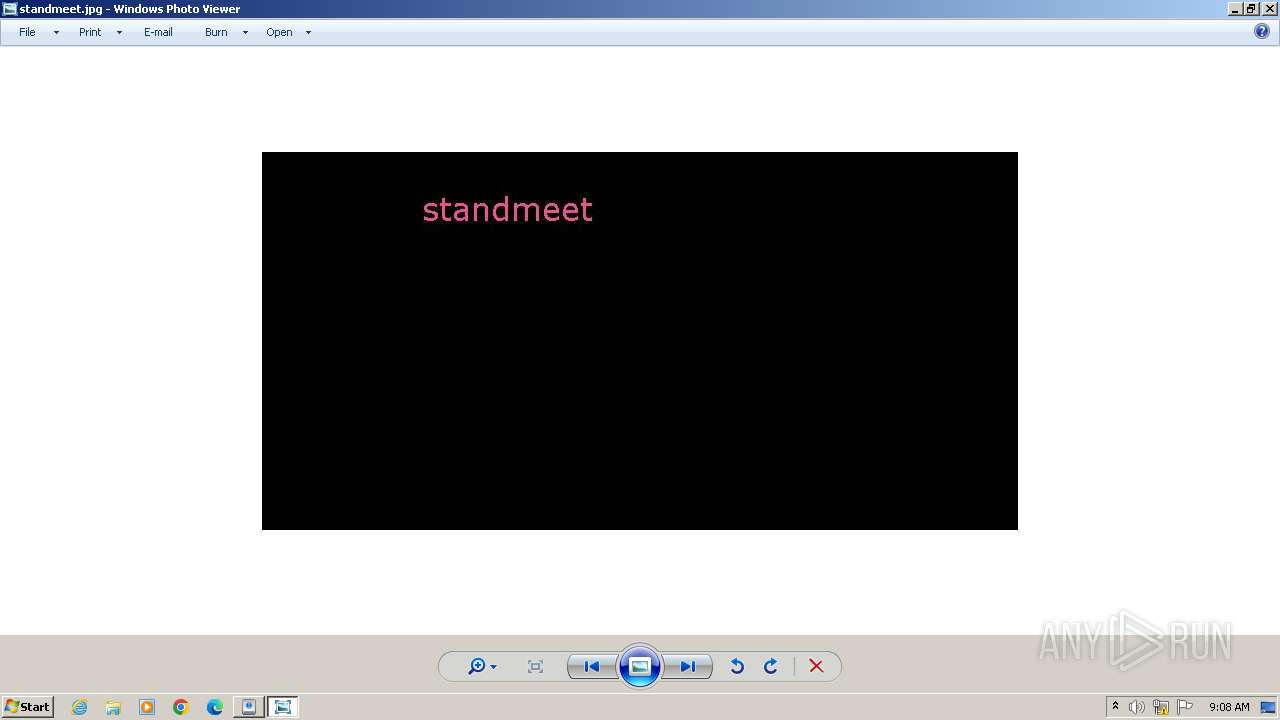The image size is (1280, 720).
Task: Start the slide show
Action: tap(640, 666)
